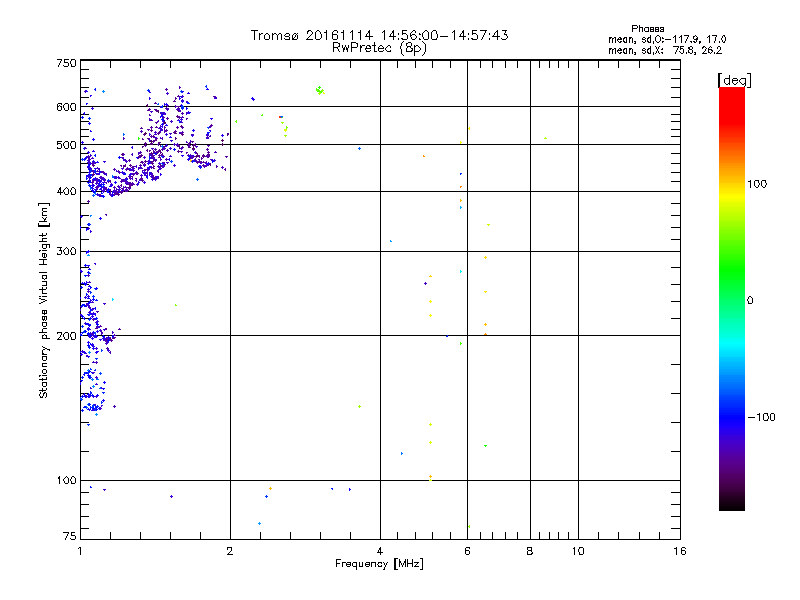Click the 'mean, sd,O:-117.9, 17.0' statistics line

[667, 39]
